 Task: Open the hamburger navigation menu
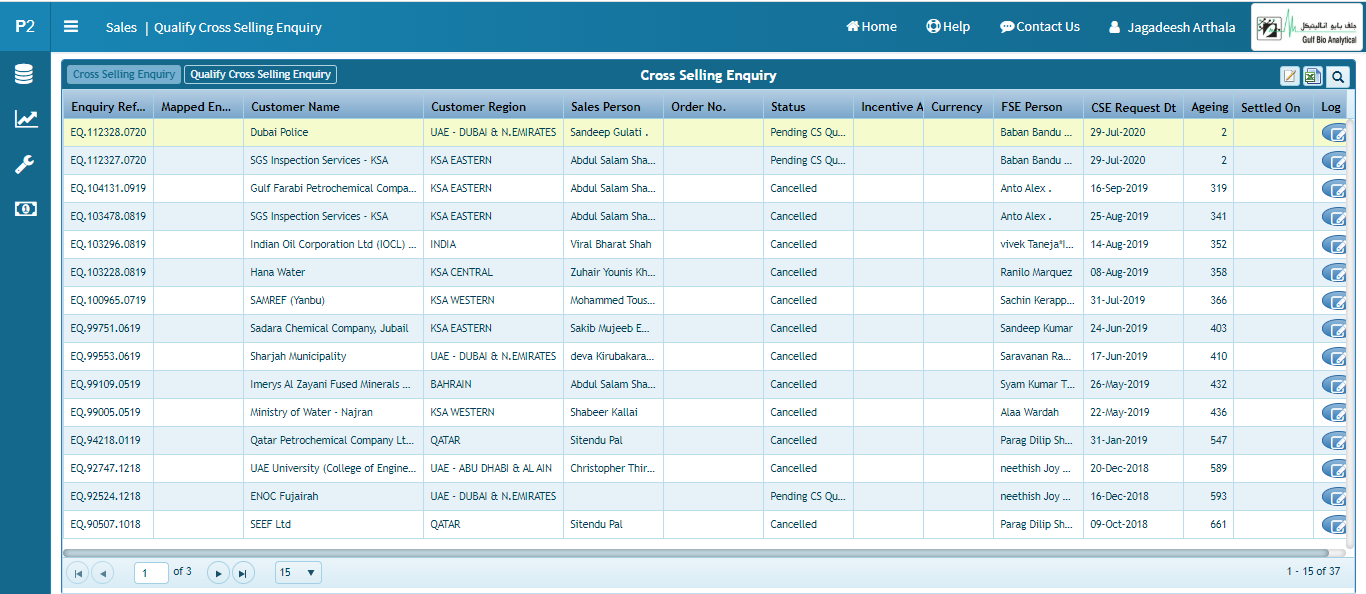point(71,27)
